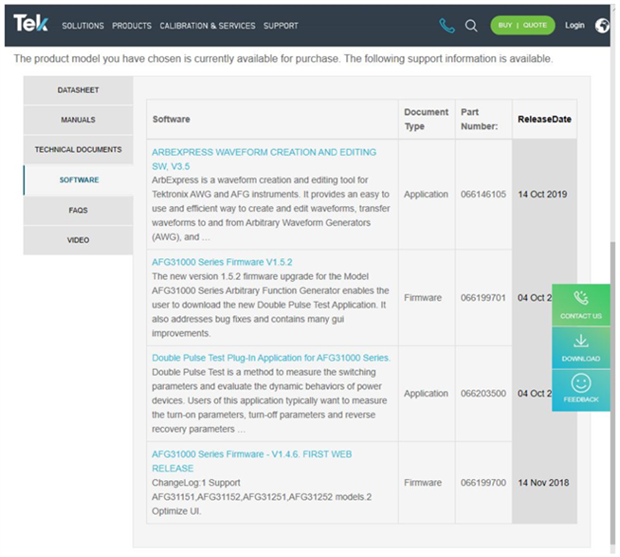
Task: Click part number 066199701
Action: 483,298
